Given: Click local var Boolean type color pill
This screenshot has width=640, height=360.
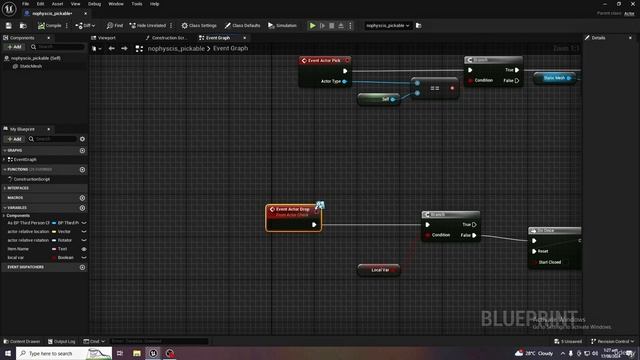Looking at the screenshot, I should pos(54,258).
